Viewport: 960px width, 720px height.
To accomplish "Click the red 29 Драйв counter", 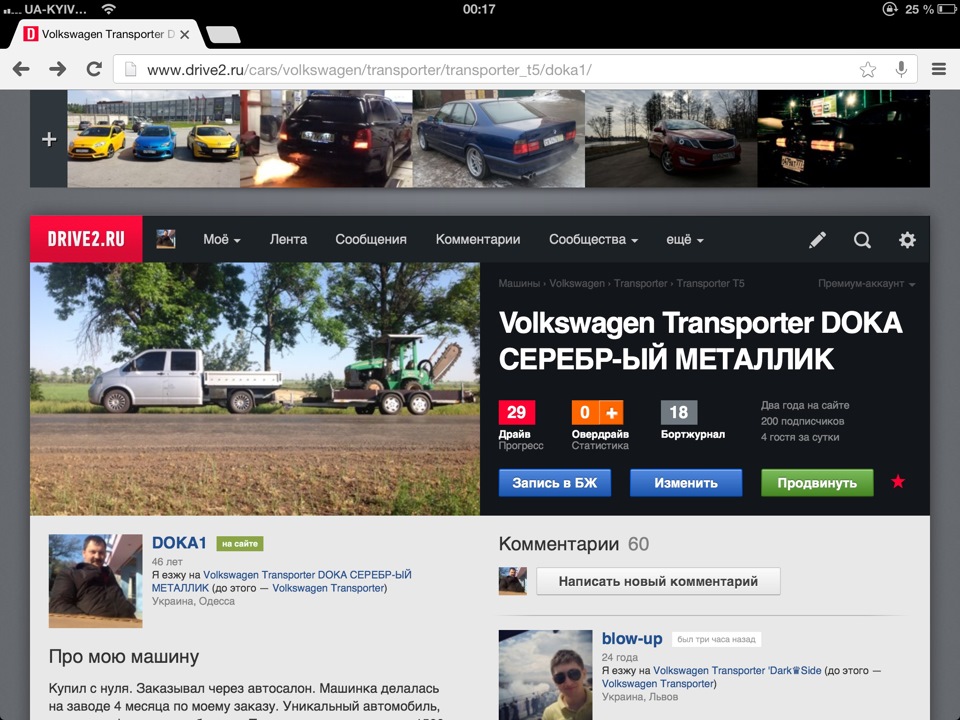I will coord(517,412).
